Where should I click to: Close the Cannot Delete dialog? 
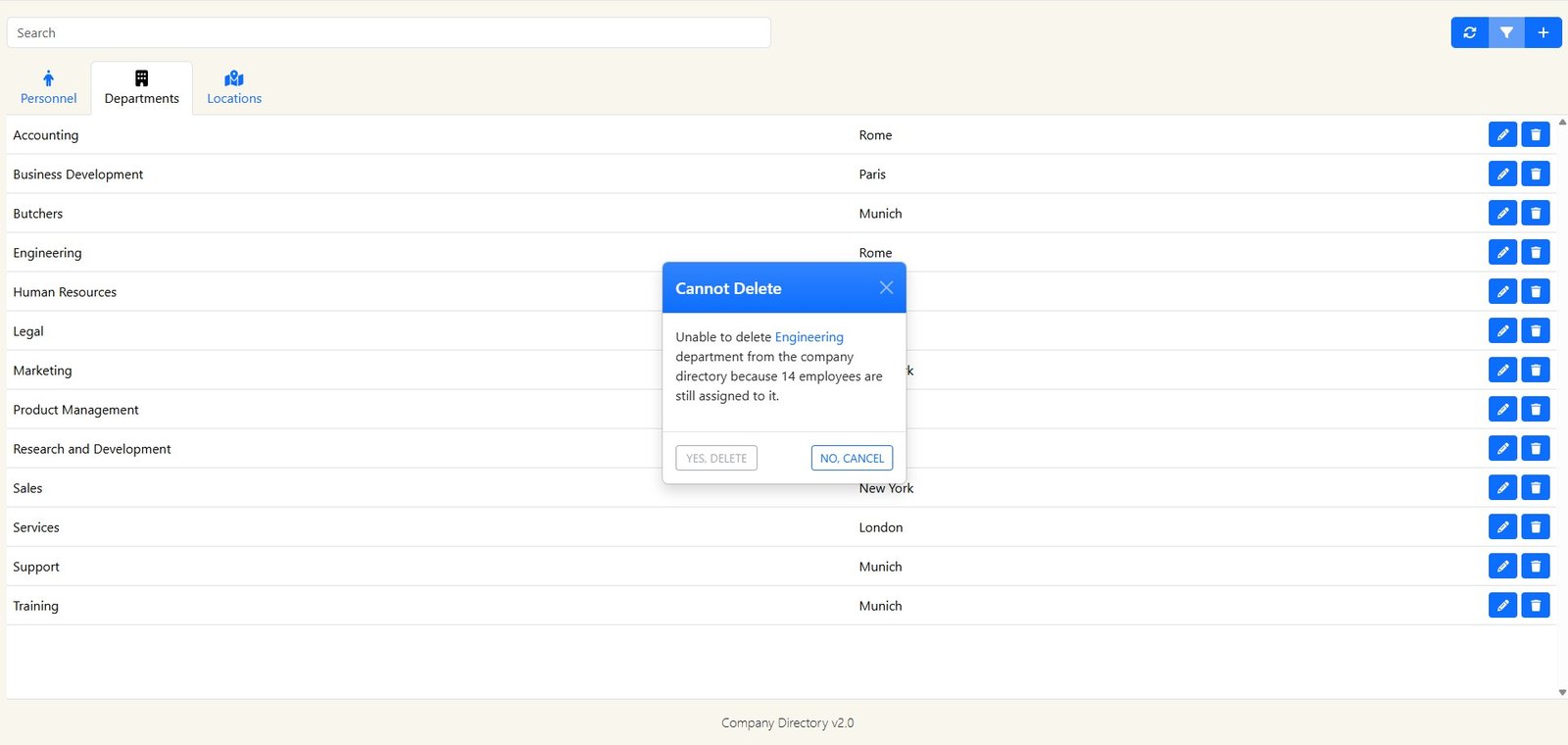pos(886,287)
